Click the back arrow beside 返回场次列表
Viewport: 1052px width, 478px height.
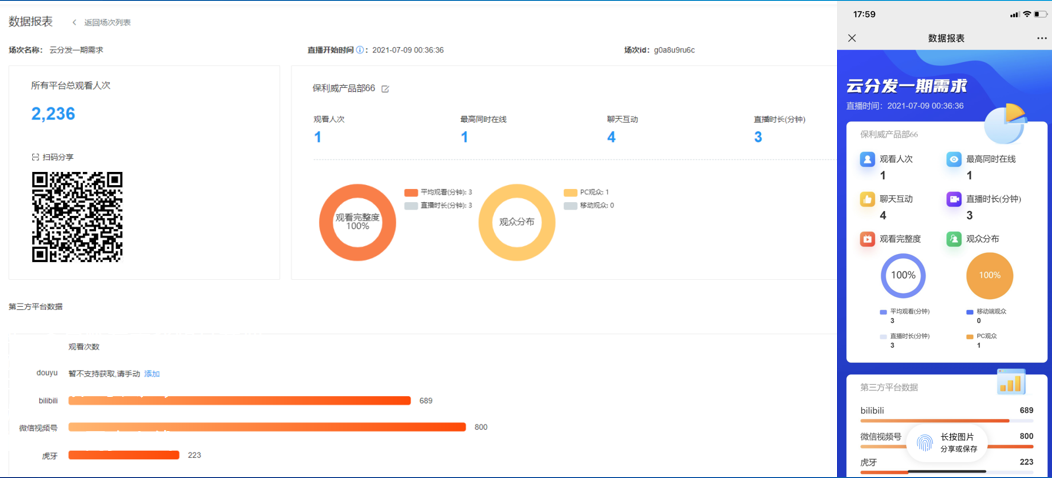pos(74,22)
